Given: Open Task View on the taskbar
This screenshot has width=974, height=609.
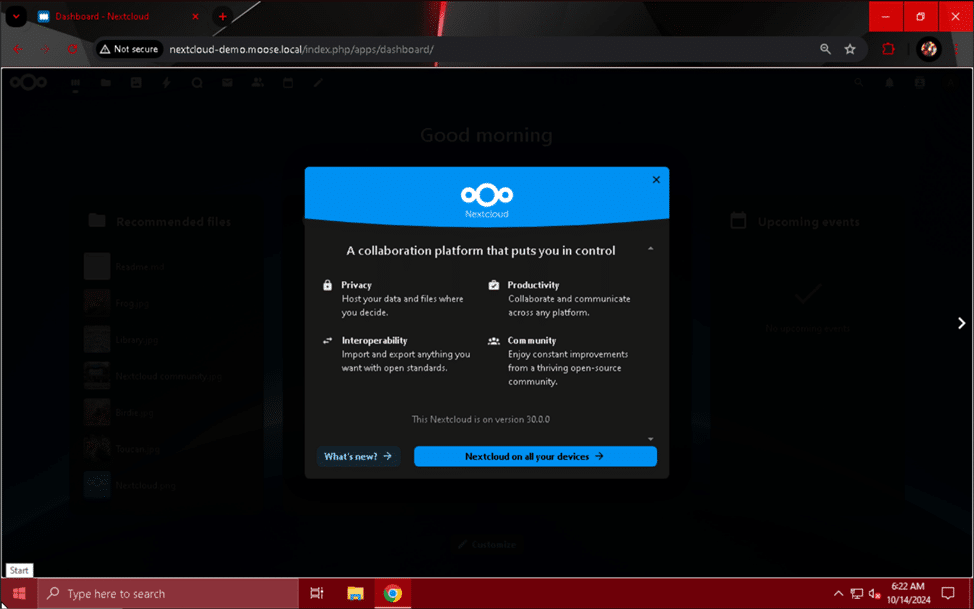Looking at the screenshot, I should pyautogui.click(x=317, y=593).
